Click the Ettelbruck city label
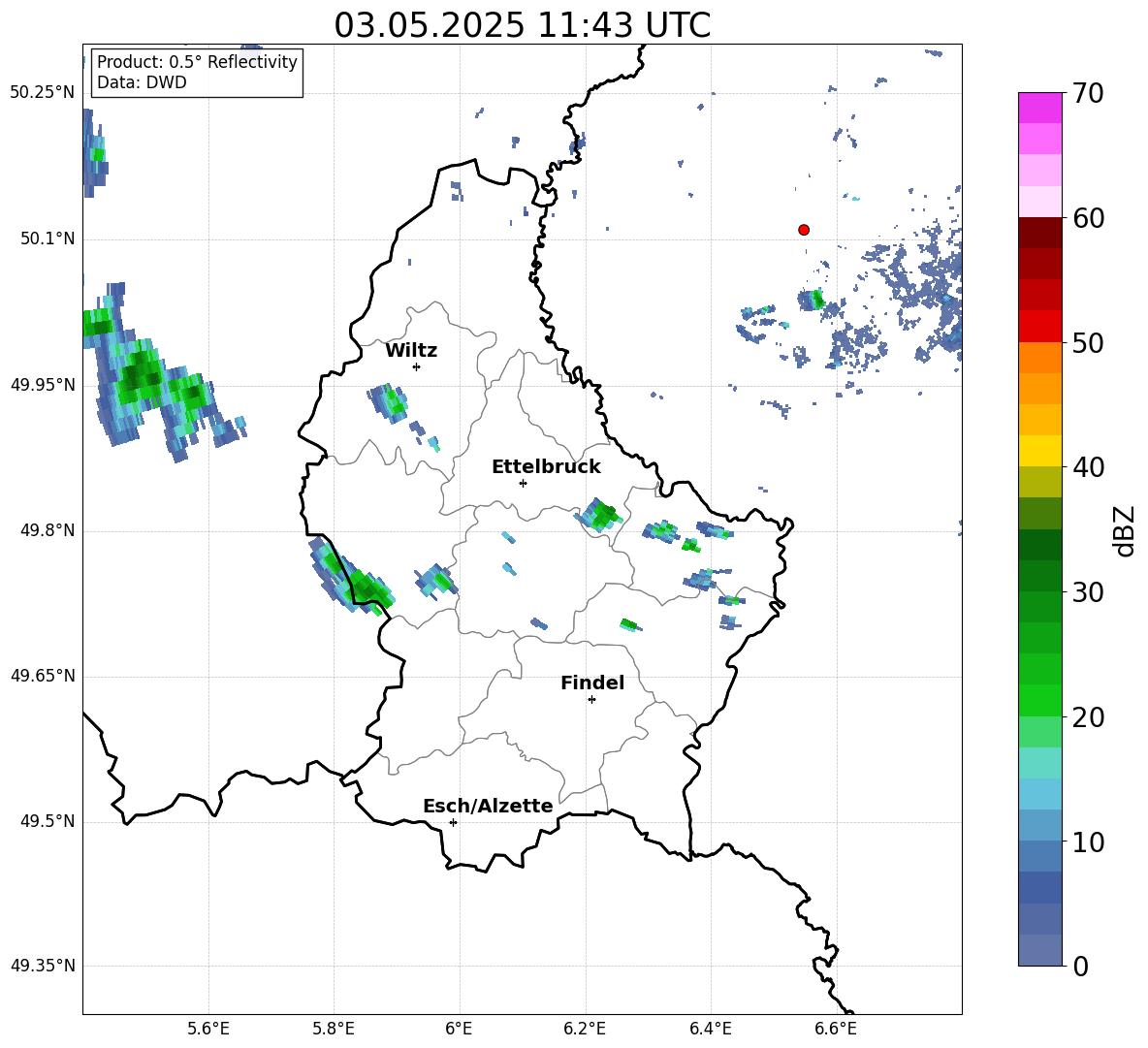This screenshot has width=1148, height=1048. coord(546,467)
